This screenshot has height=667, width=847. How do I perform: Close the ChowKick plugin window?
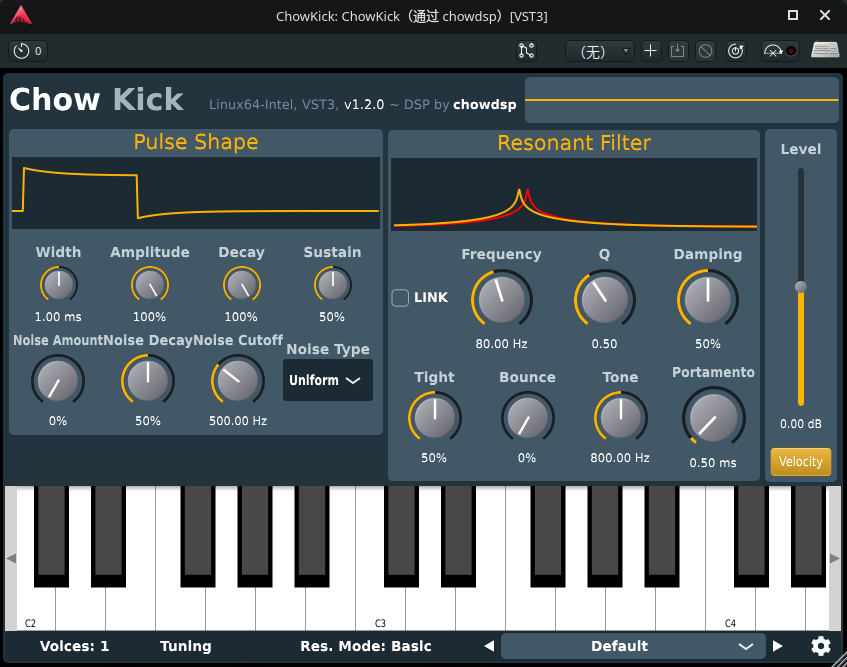(x=825, y=15)
